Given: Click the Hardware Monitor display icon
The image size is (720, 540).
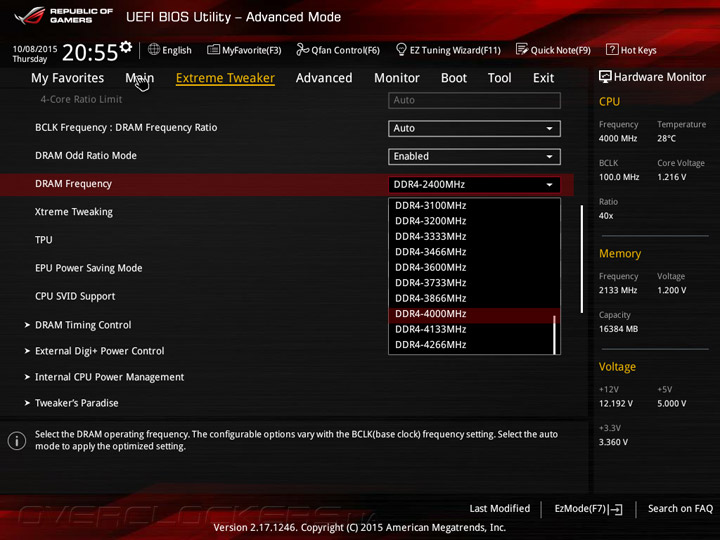Looking at the screenshot, I should [x=605, y=77].
